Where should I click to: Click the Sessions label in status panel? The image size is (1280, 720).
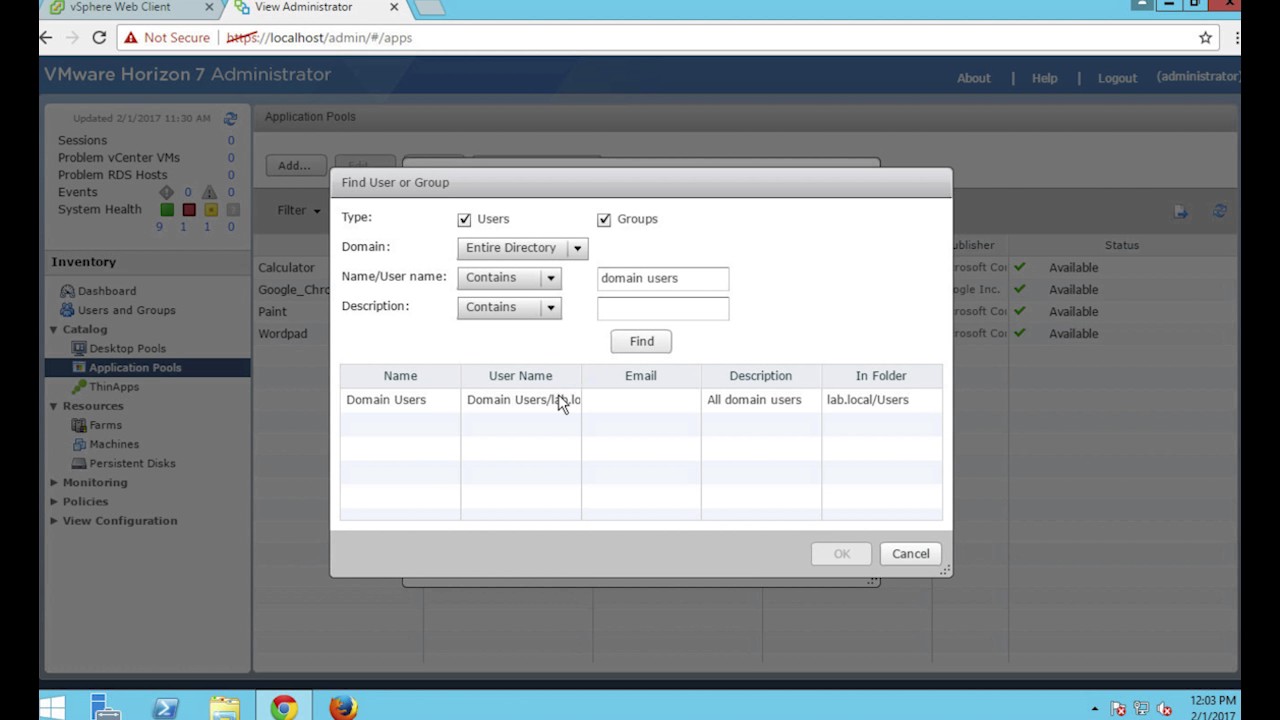tap(82, 141)
